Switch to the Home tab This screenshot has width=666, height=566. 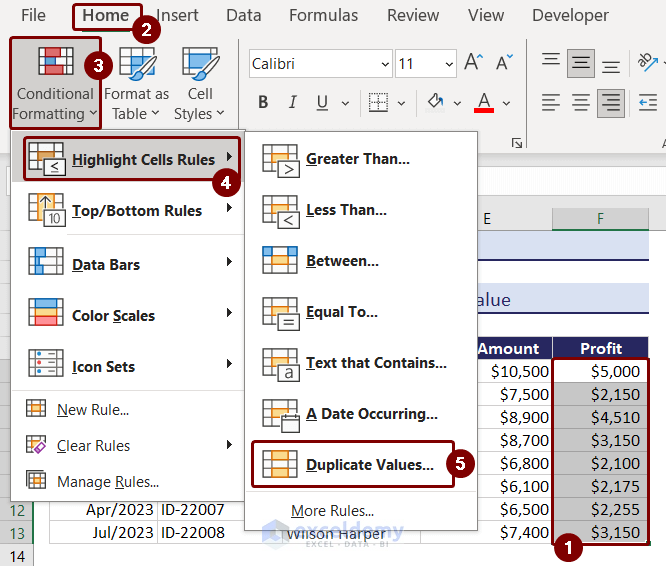(105, 15)
